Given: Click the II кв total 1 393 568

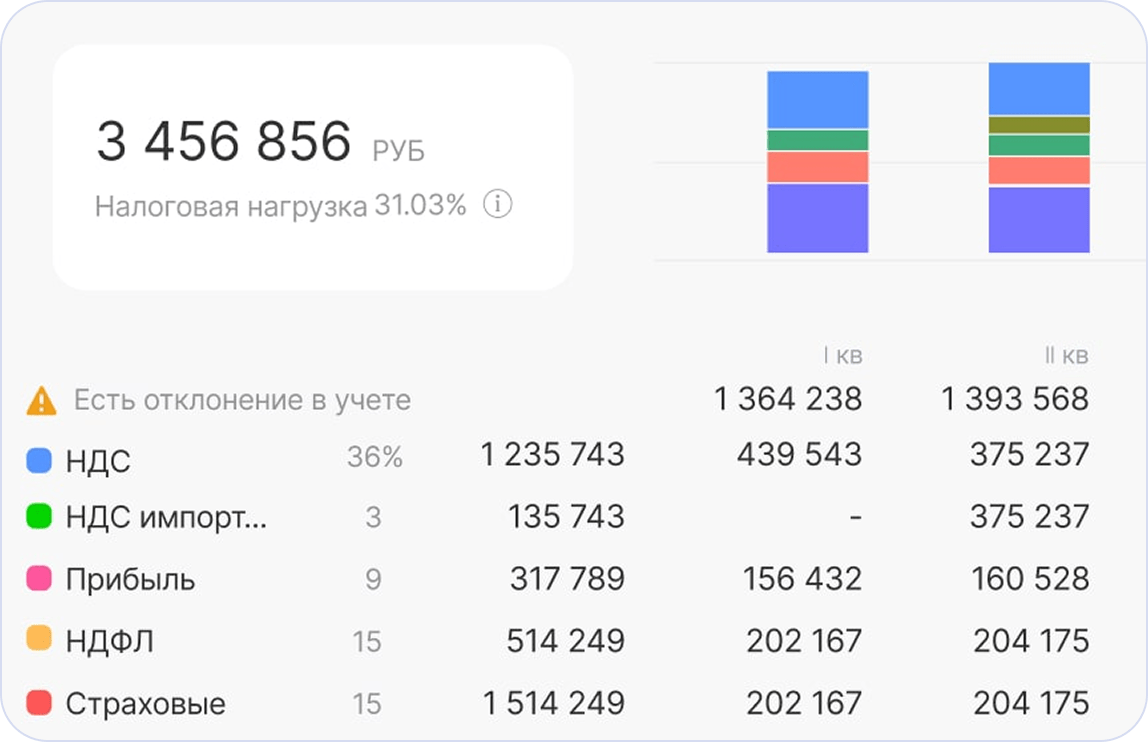Looking at the screenshot, I should click(x=1015, y=399).
